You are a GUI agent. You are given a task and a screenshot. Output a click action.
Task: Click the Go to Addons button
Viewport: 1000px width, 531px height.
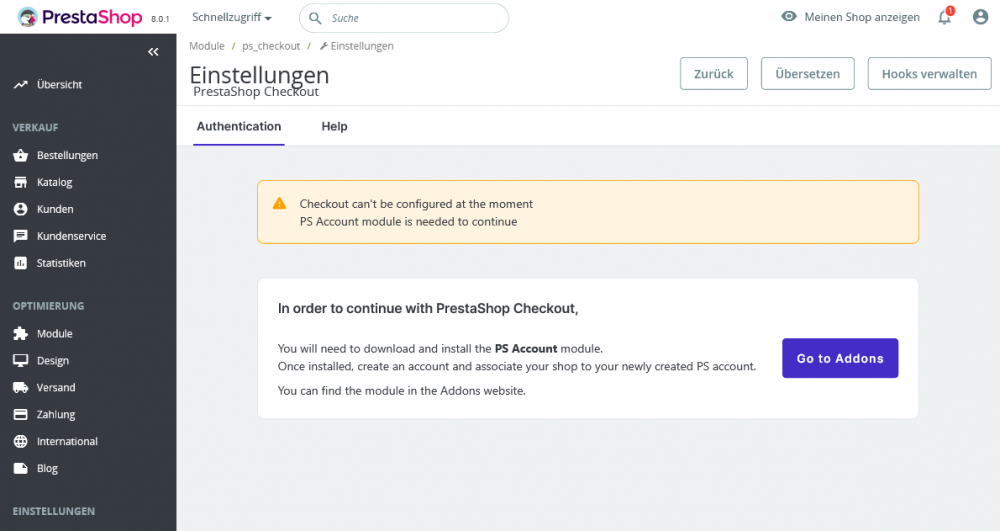(x=840, y=358)
